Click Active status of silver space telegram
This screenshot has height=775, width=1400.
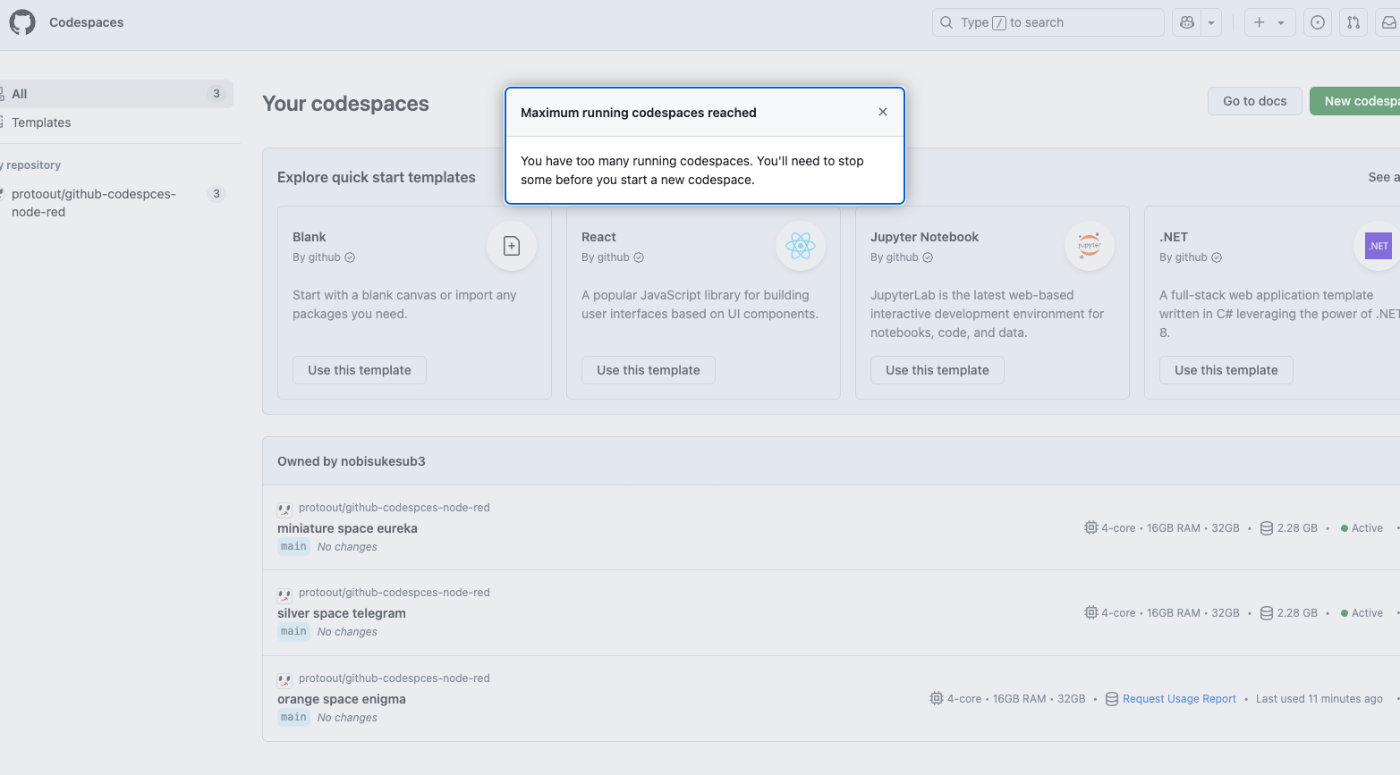[x=1362, y=613]
